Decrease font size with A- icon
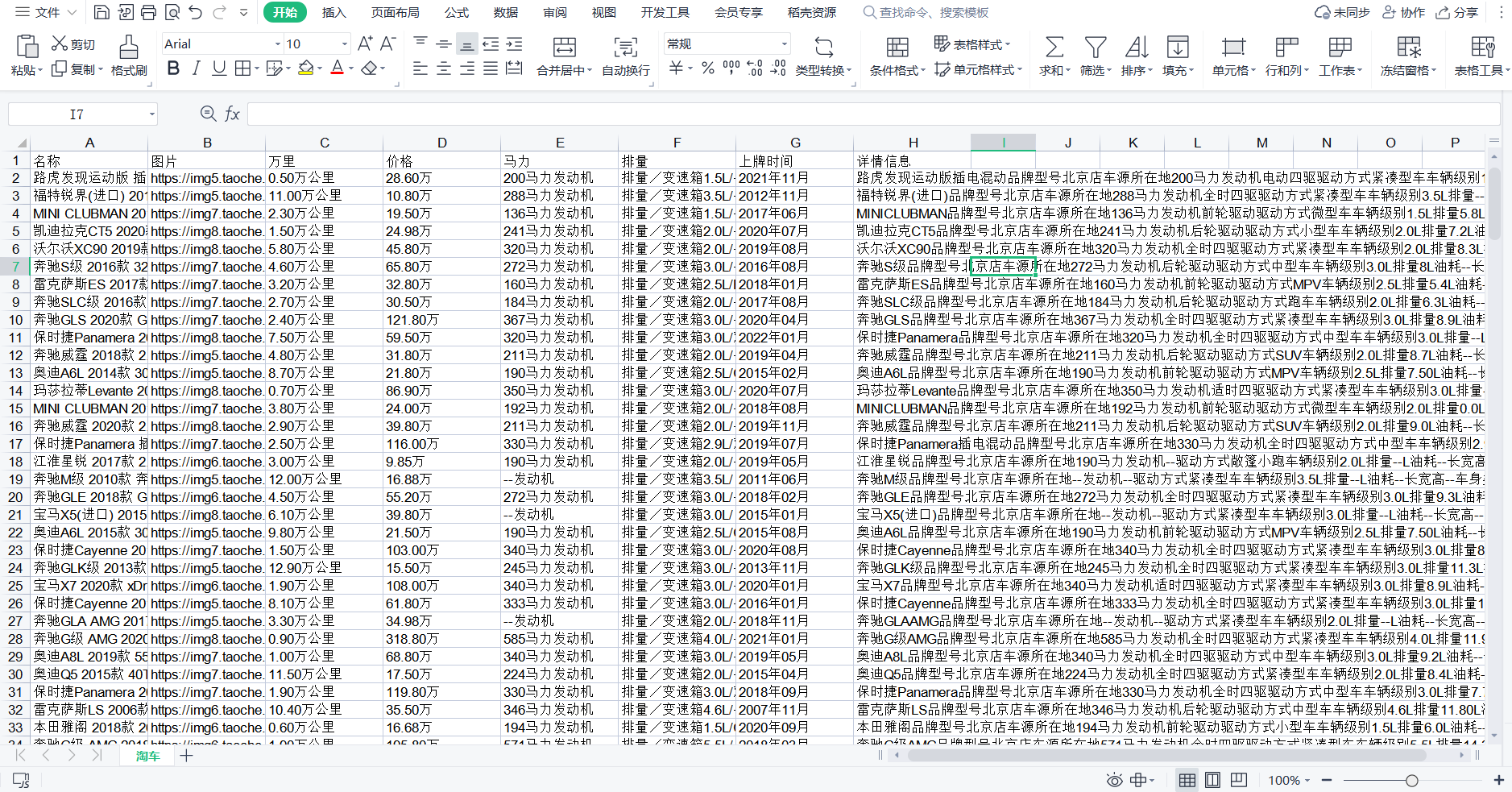Screen dimensions: 1512x792 click(x=388, y=44)
